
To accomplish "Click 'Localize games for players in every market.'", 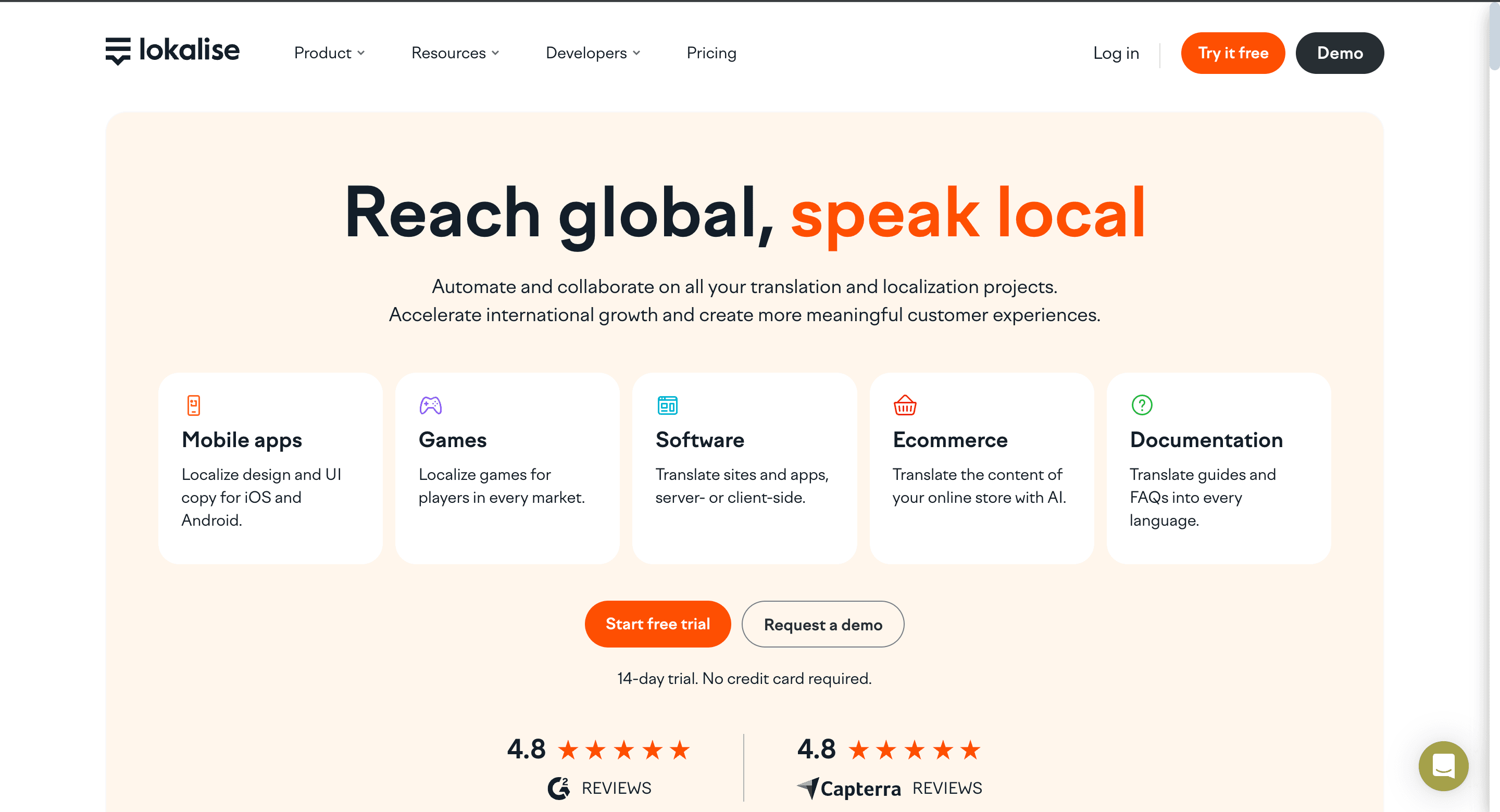I will pos(502,486).
